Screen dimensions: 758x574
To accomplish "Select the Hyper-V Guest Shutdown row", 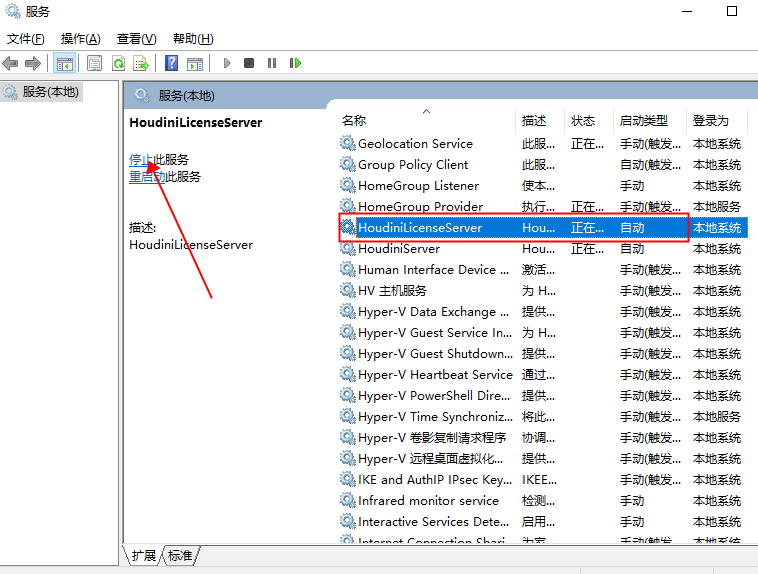I will coord(543,354).
